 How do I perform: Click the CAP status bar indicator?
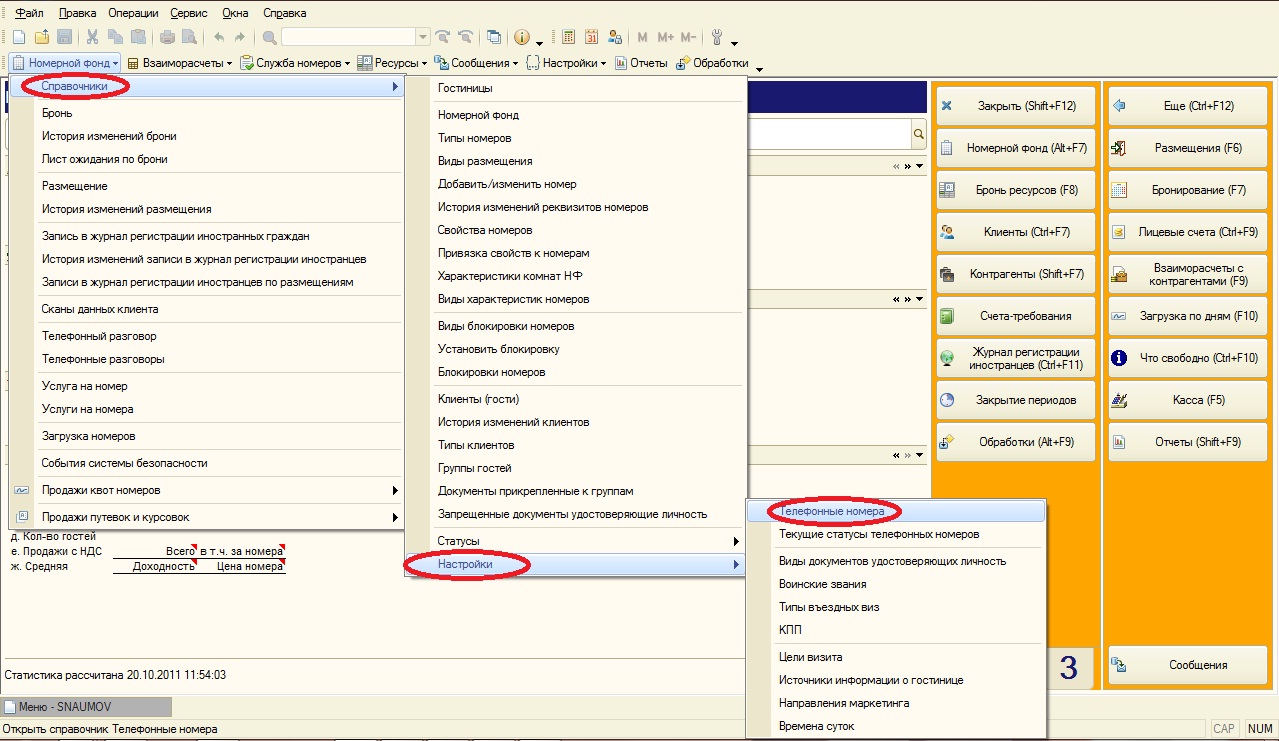pos(1224,729)
